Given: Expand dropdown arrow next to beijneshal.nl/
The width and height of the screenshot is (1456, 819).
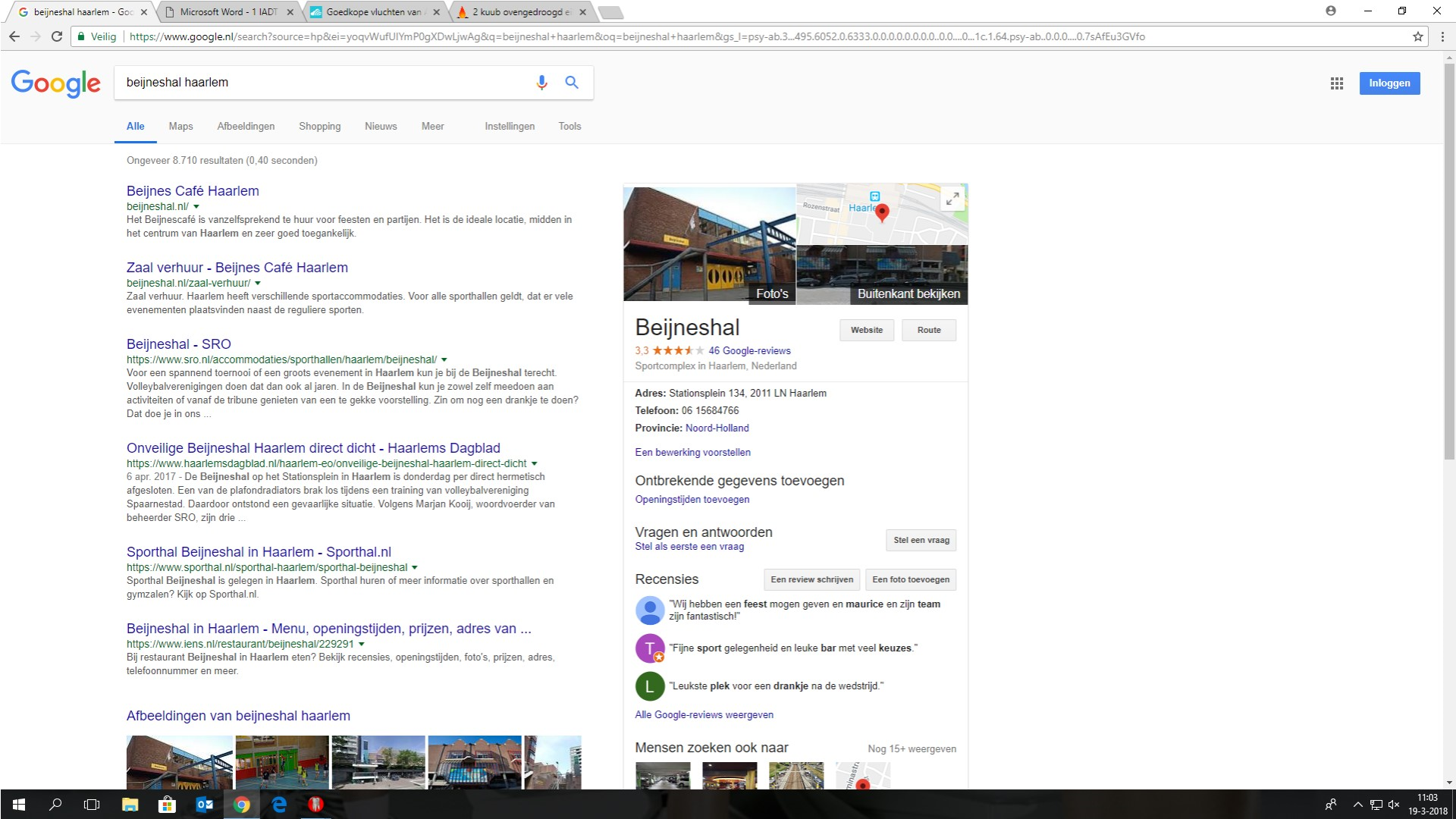Looking at the screenshot, I should 196,206.
